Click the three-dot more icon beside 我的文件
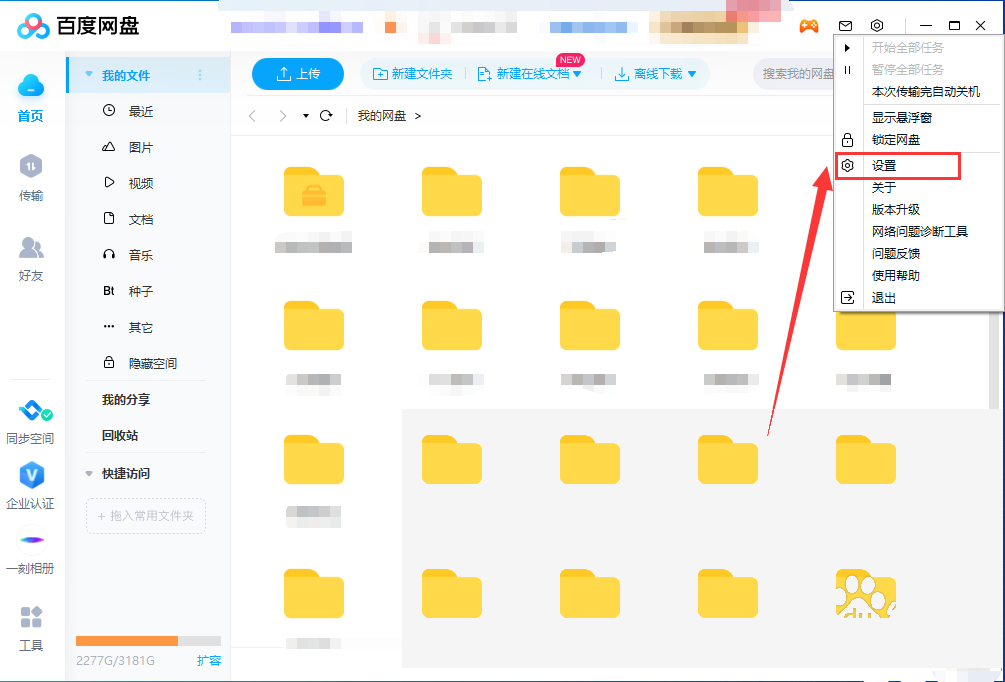The height and width of the screenshot is (682, 1005). point(200,75)
